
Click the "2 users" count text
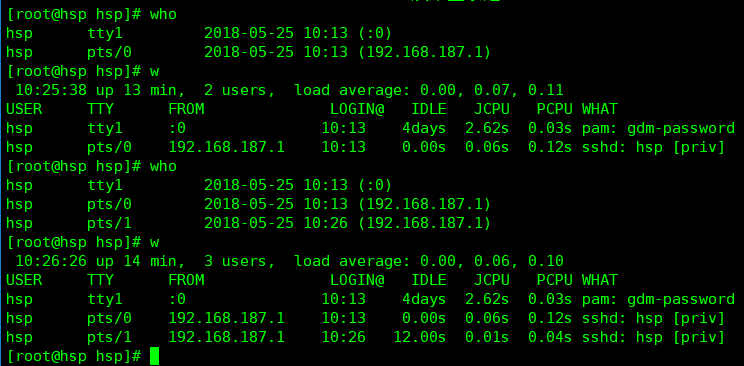(x=236, y=90)
